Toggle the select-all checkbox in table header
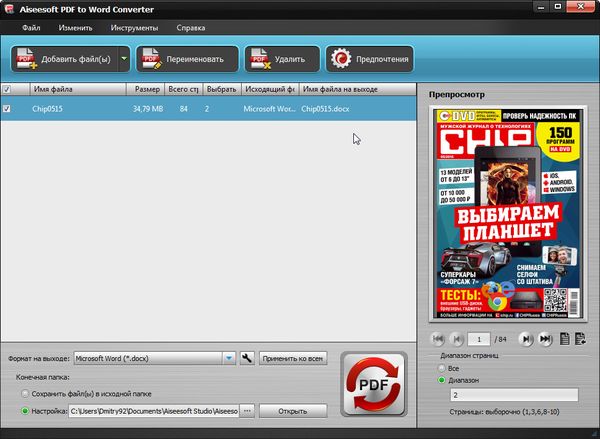Image resolution: width=600 pixels, height=439 pixels. [7, 90]
